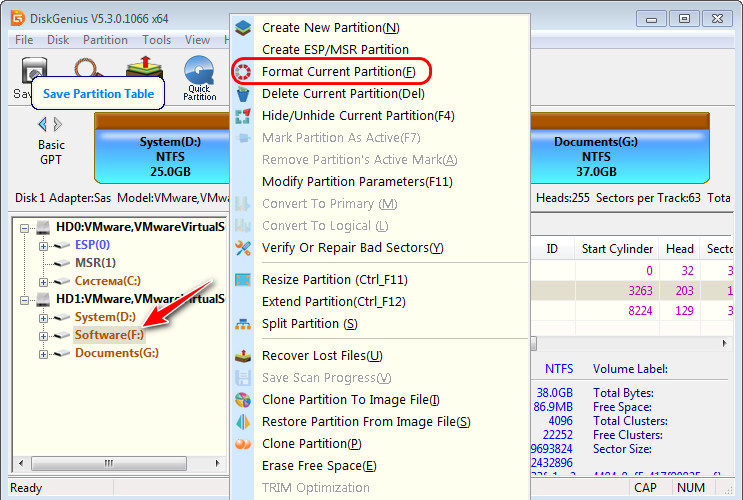
Task: Select the Система(C:) partition label
Action: click(x=108, y=281)
